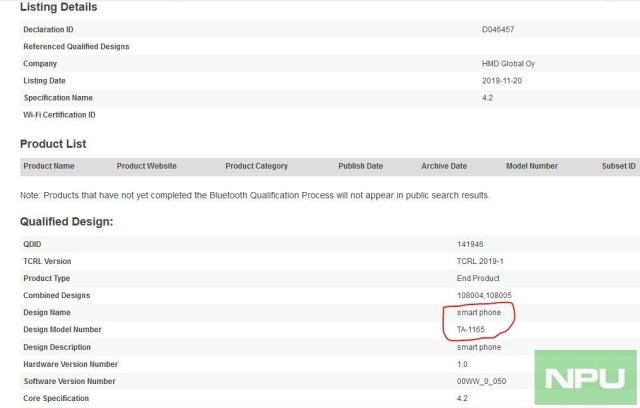Viewport: 640px width, 408px height.
Task: Click the Design Model Number label
Action: pos(62,330)
